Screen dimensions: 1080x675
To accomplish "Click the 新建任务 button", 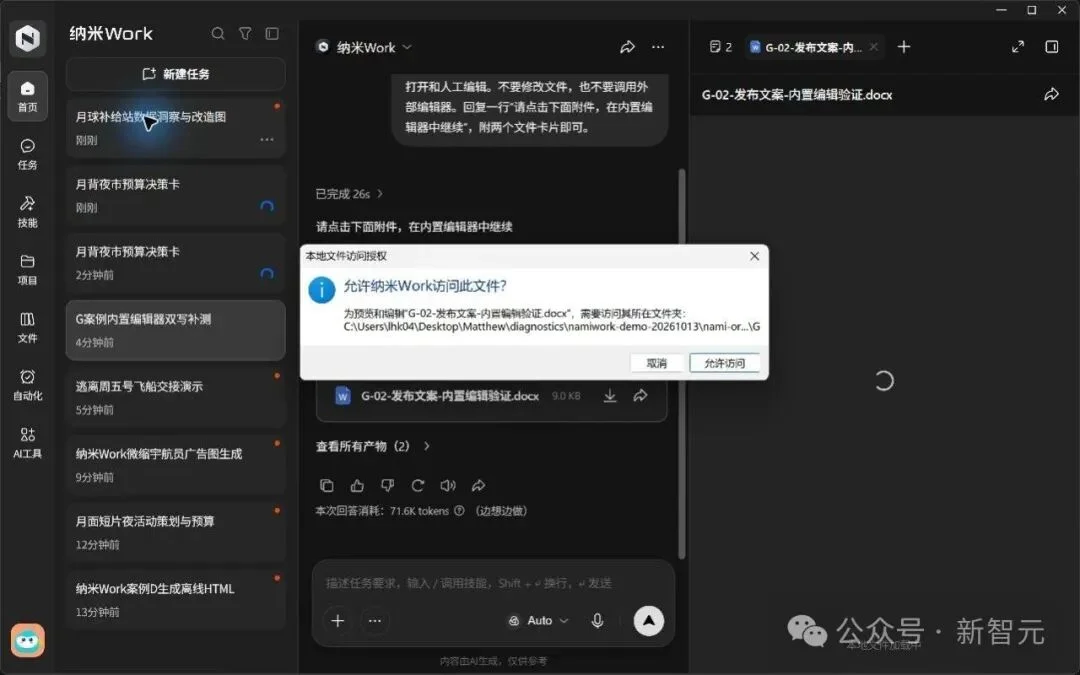I will (176, 74).
